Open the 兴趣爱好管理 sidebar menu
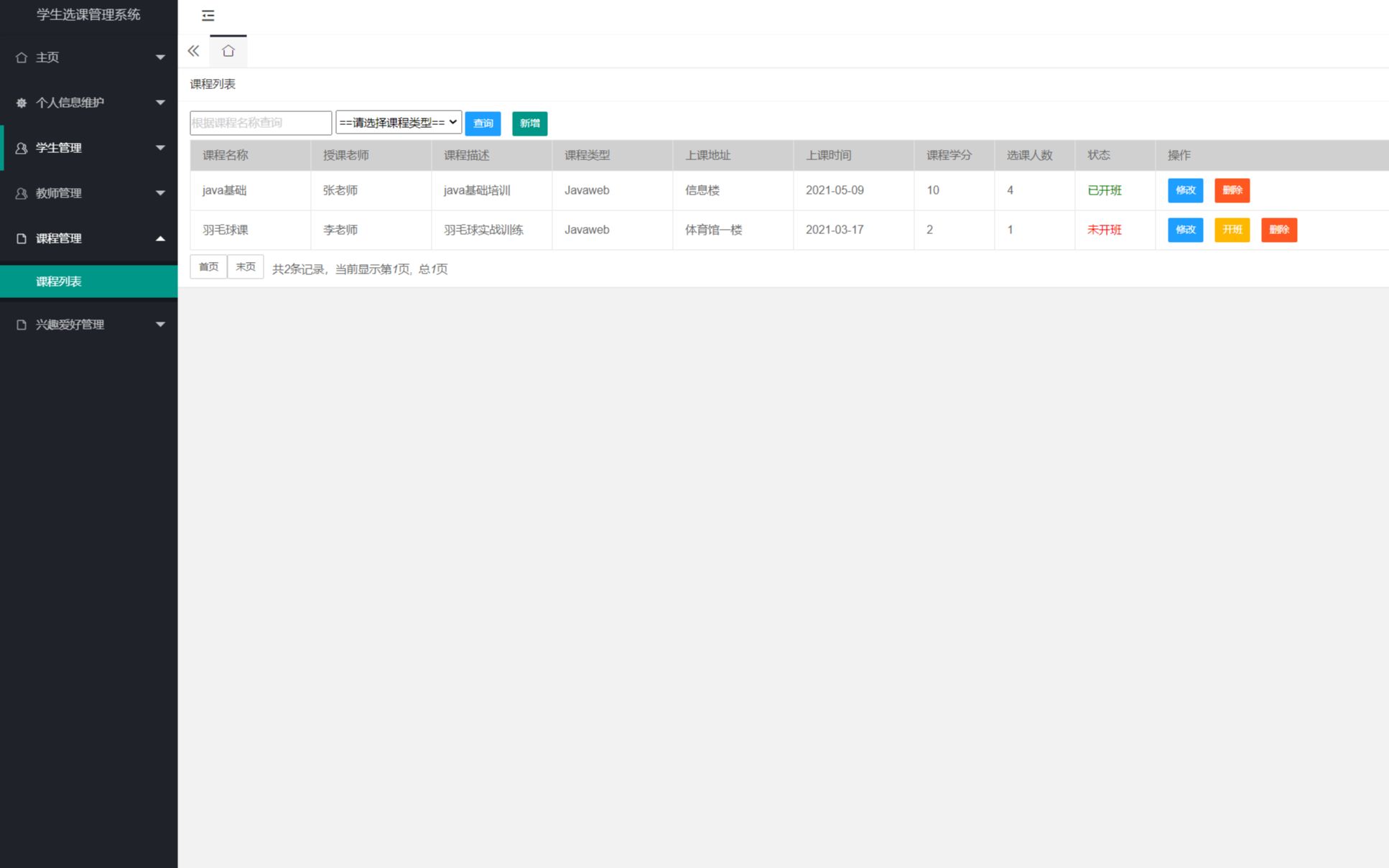1389x868 pixels. point(89,325)
